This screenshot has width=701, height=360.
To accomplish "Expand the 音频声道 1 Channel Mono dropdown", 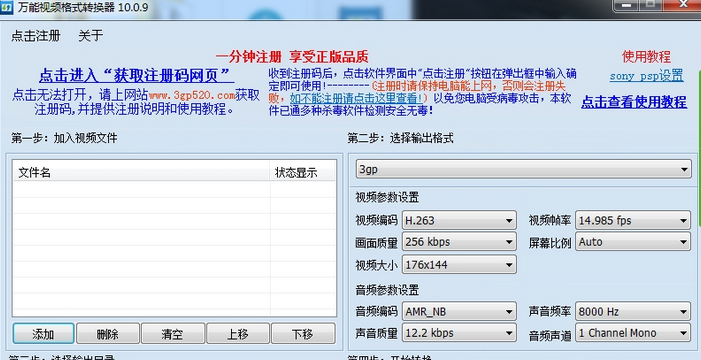I will (633, 333).
